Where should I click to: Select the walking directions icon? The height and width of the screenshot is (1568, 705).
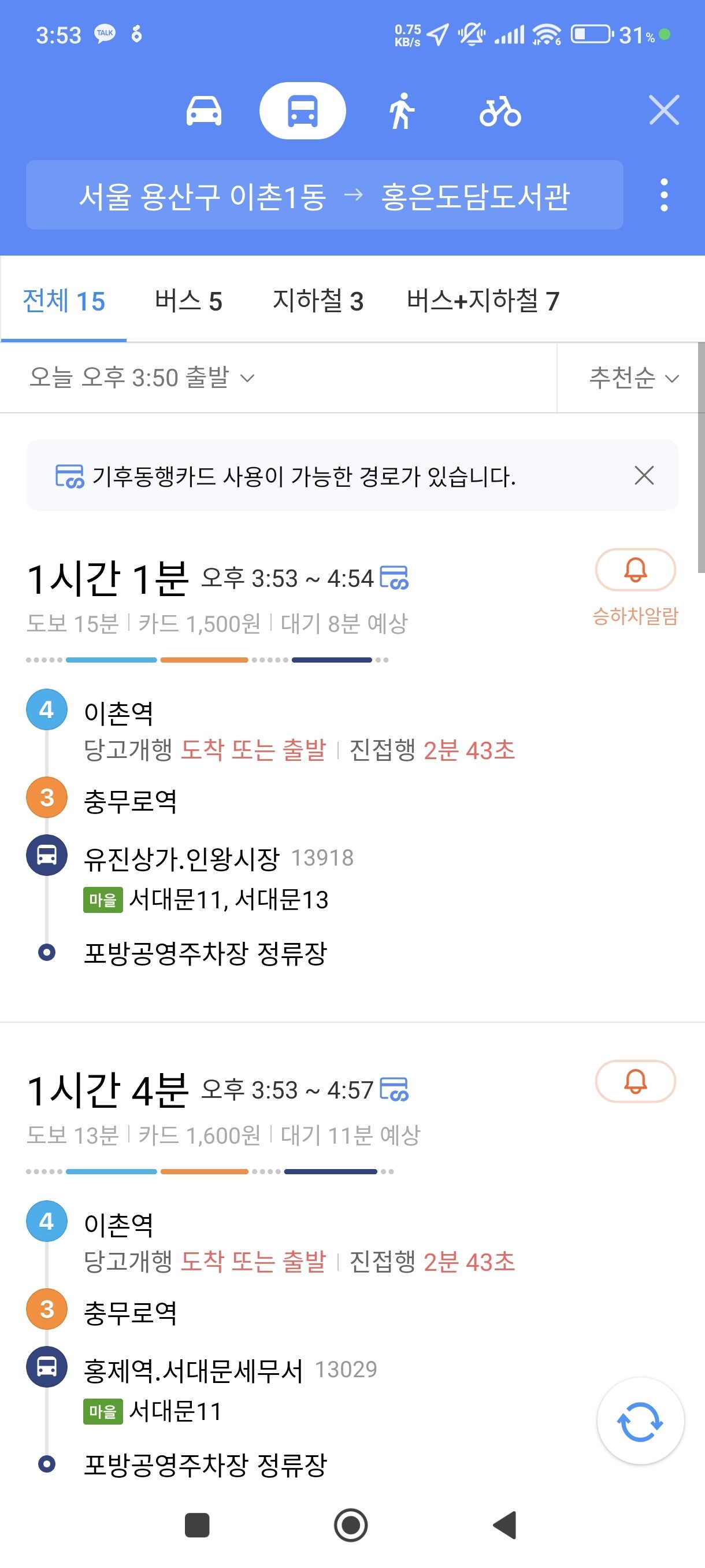[402, 111]
